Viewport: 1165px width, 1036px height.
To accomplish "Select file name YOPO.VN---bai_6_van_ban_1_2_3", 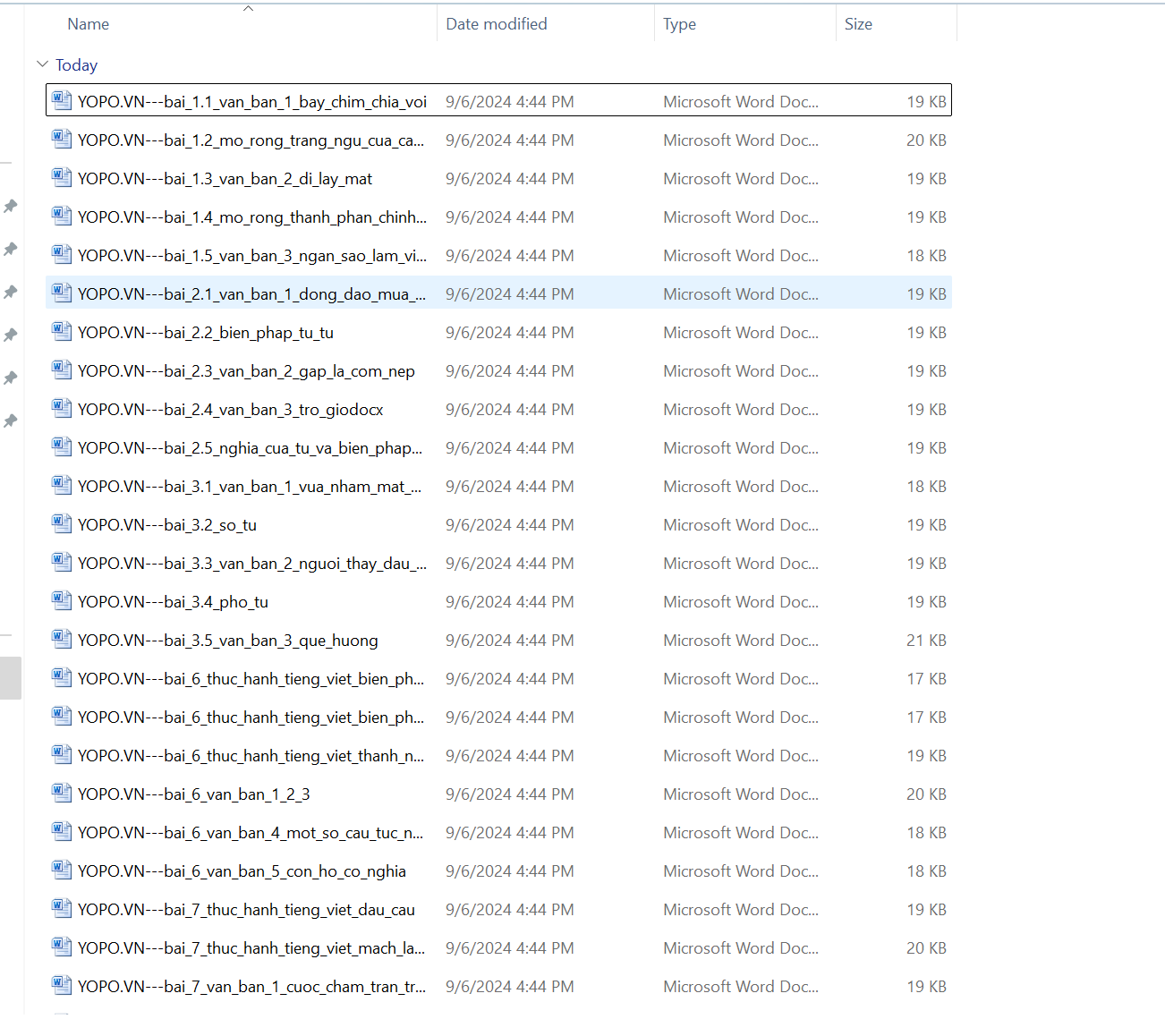I will click(194, 794).
